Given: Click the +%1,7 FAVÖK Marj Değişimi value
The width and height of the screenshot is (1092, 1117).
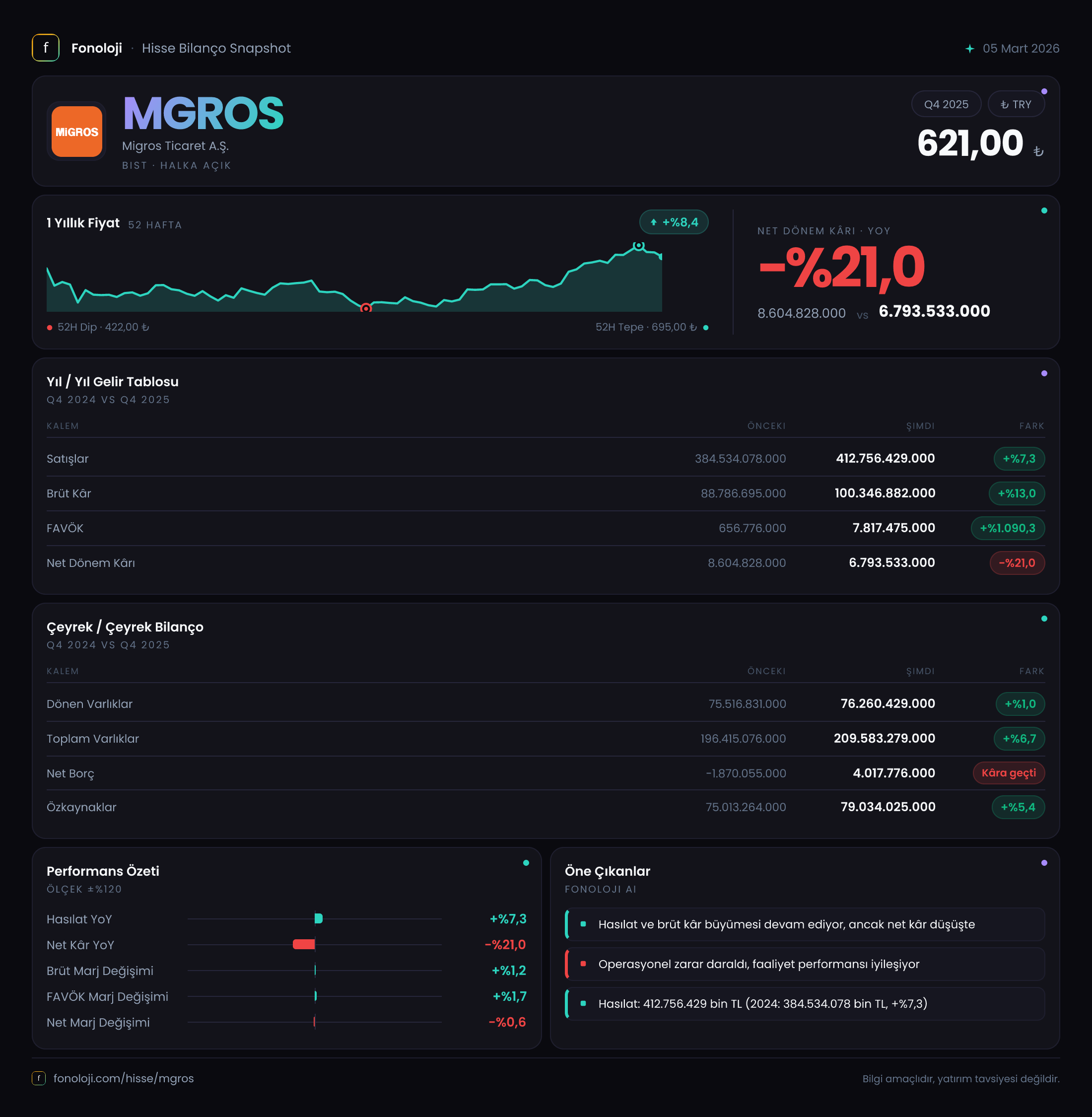Looking at the screenshot, I should tap(509, 996).
